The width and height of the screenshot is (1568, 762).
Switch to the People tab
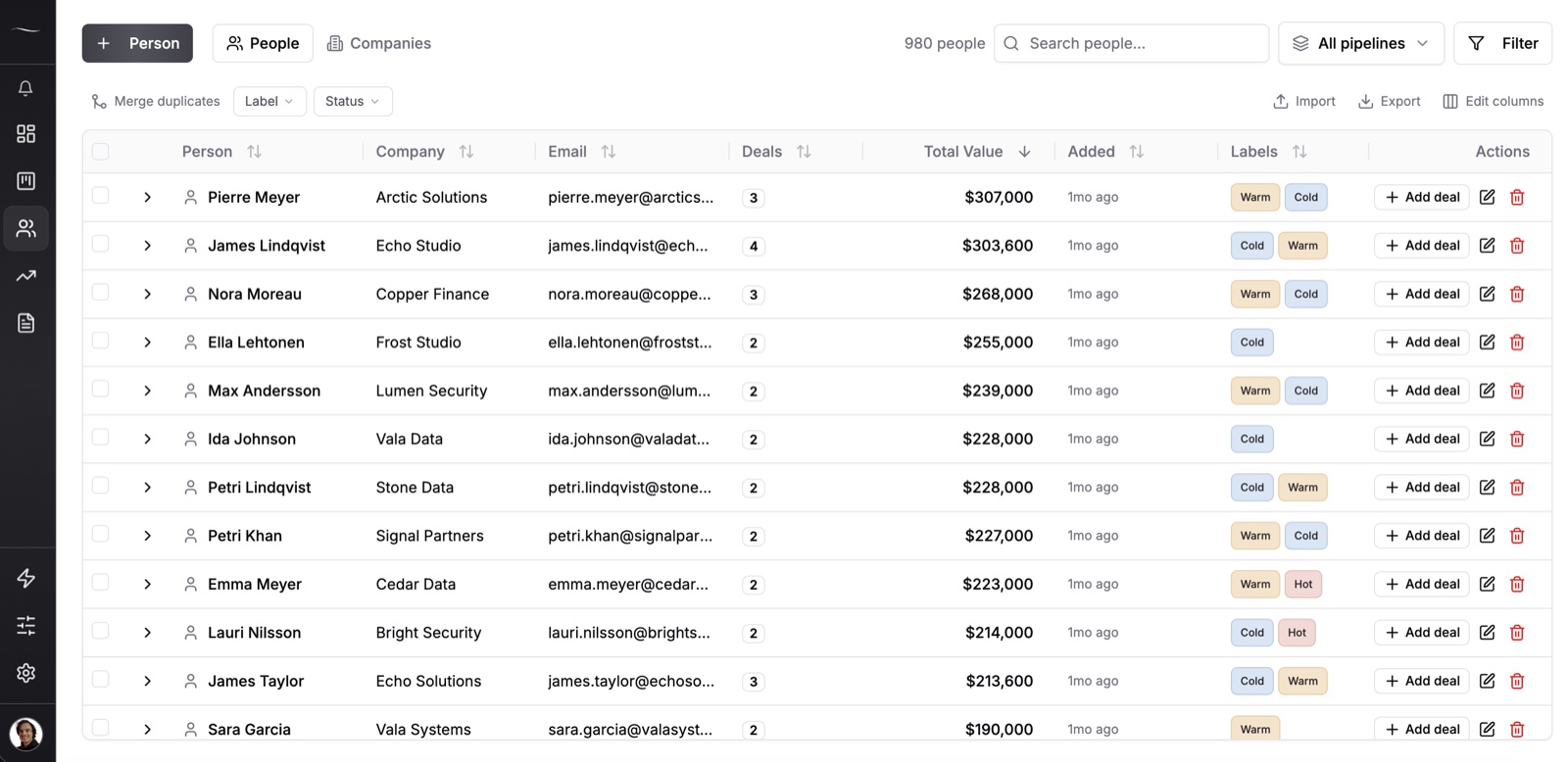point(263,43)
